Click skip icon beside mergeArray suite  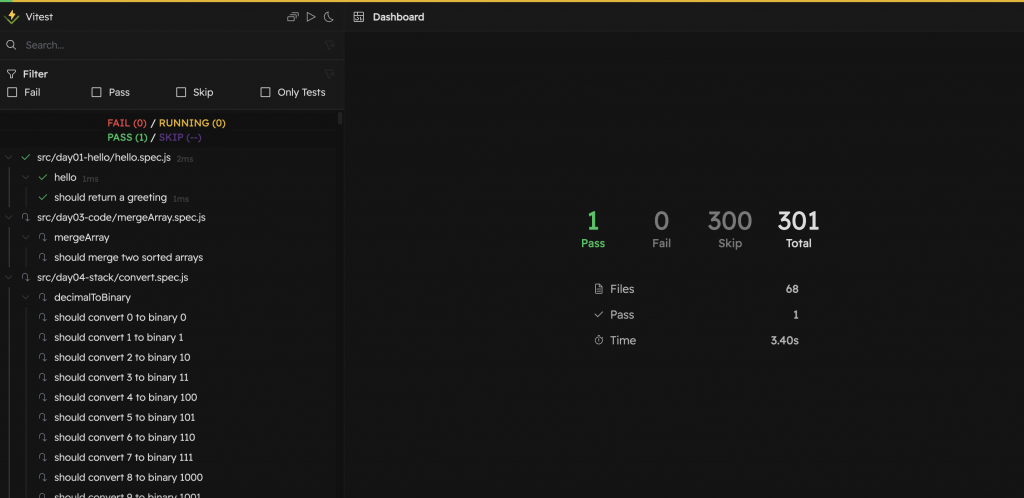click(42, 238)
